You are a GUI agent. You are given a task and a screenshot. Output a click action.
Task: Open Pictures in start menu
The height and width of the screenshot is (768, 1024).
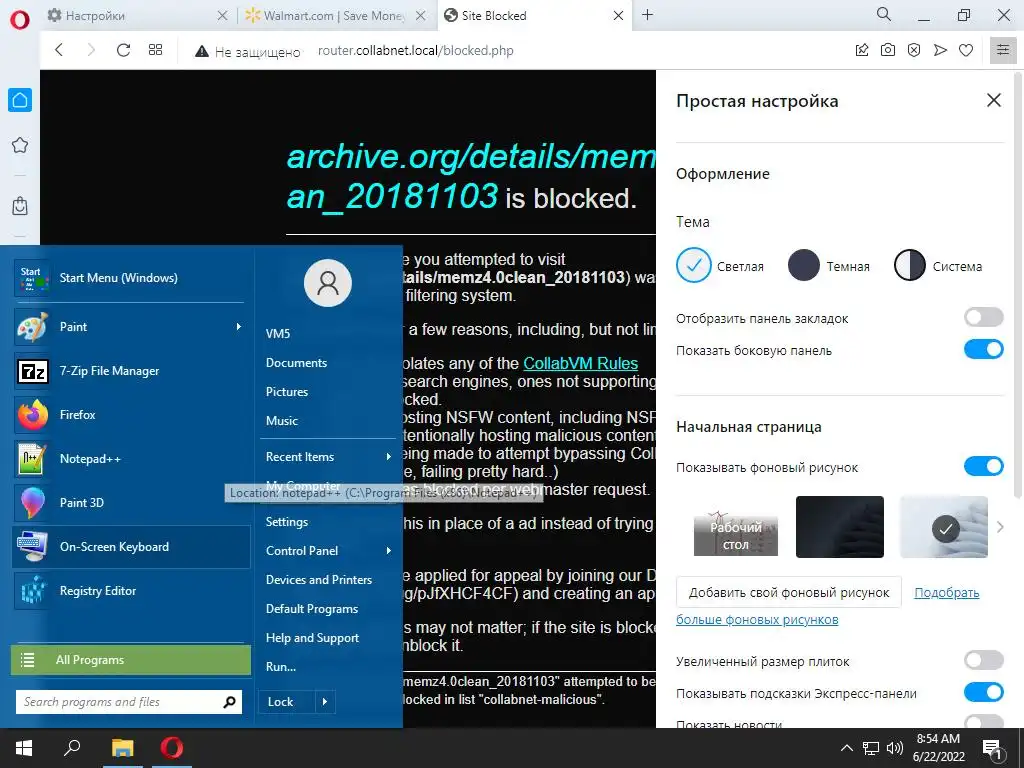[287, 392]
